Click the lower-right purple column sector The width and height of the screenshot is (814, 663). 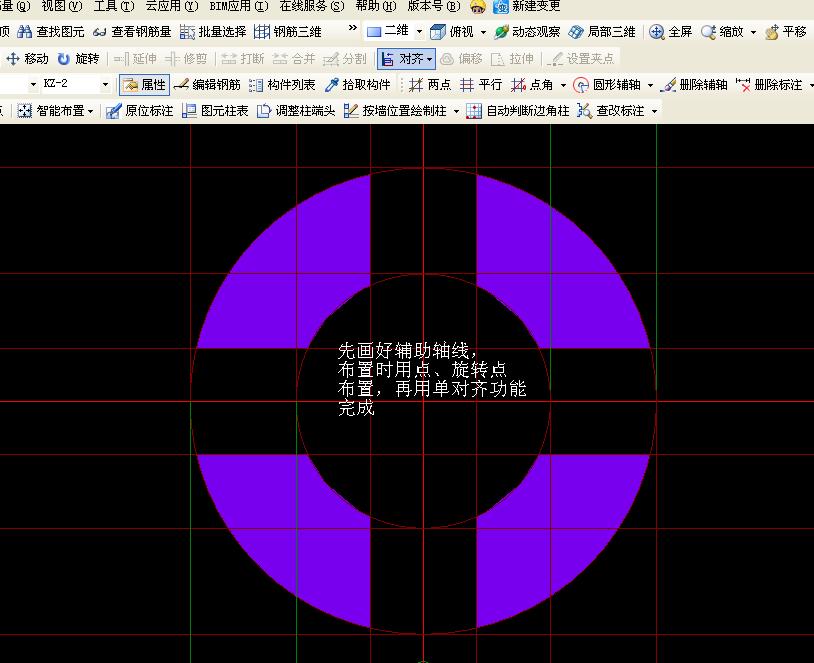(x=555, y=530)
